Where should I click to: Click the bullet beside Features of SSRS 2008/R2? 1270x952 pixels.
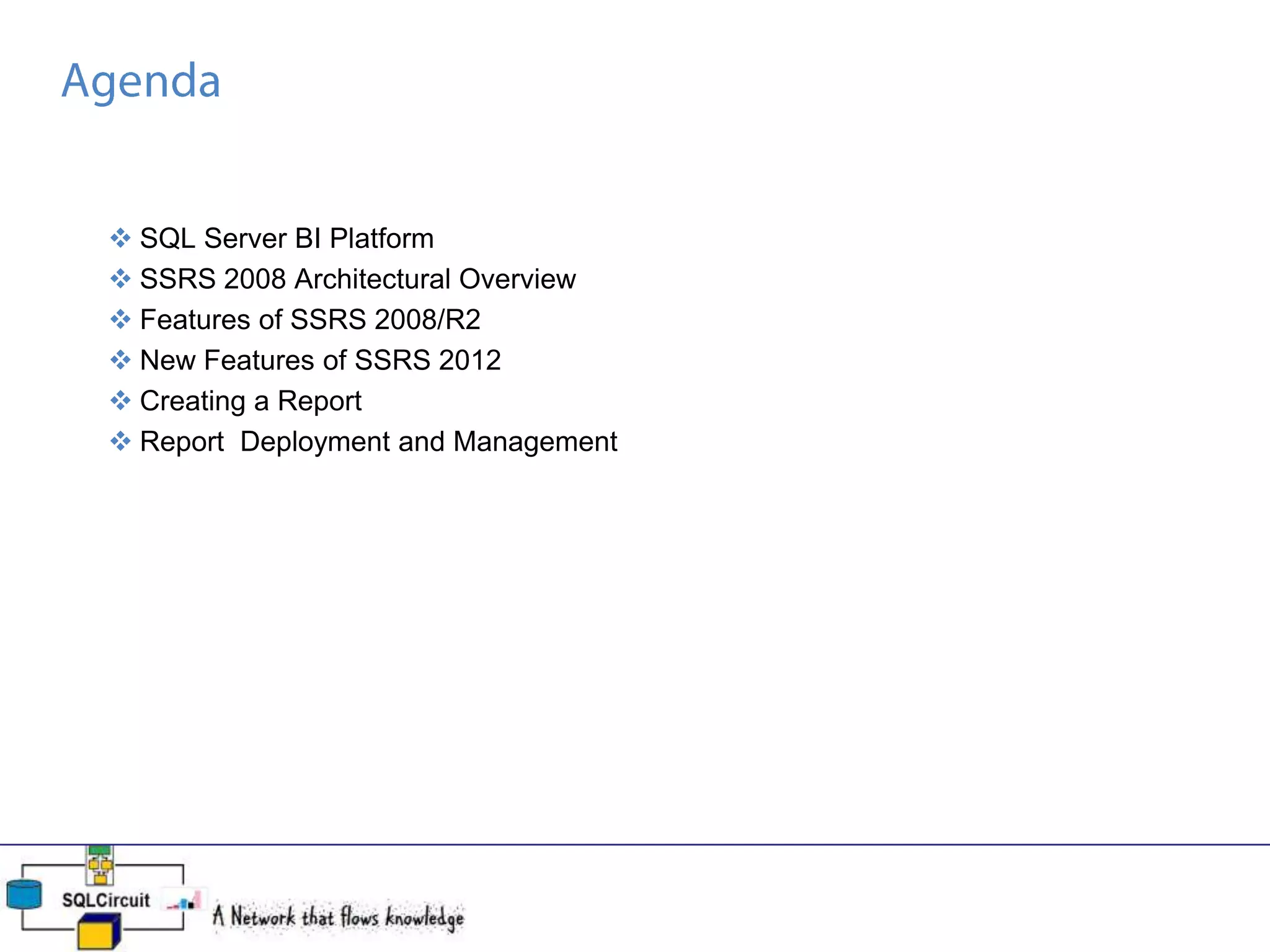click(x=120, y=320)
